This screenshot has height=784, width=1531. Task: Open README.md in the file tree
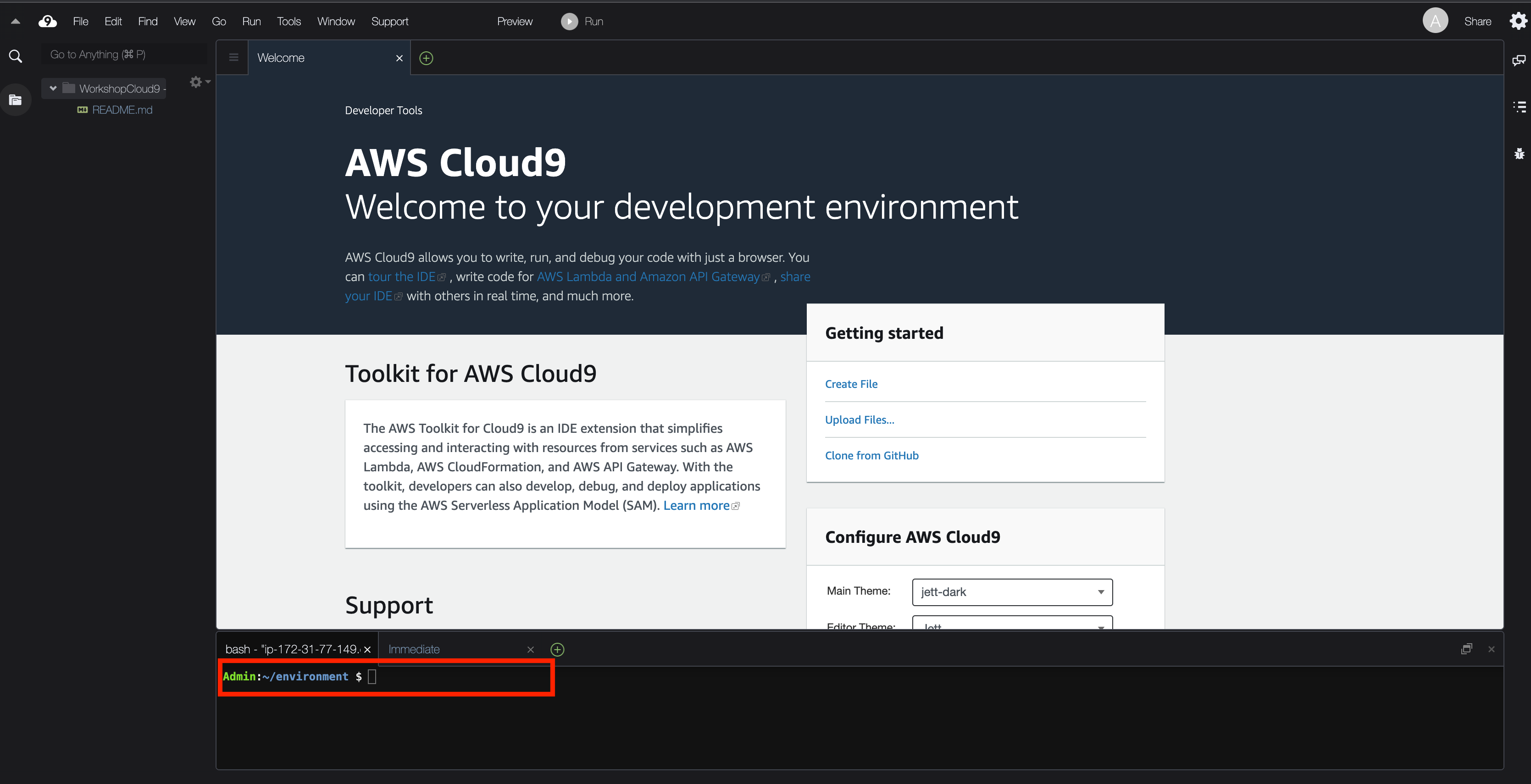[122, 110]
